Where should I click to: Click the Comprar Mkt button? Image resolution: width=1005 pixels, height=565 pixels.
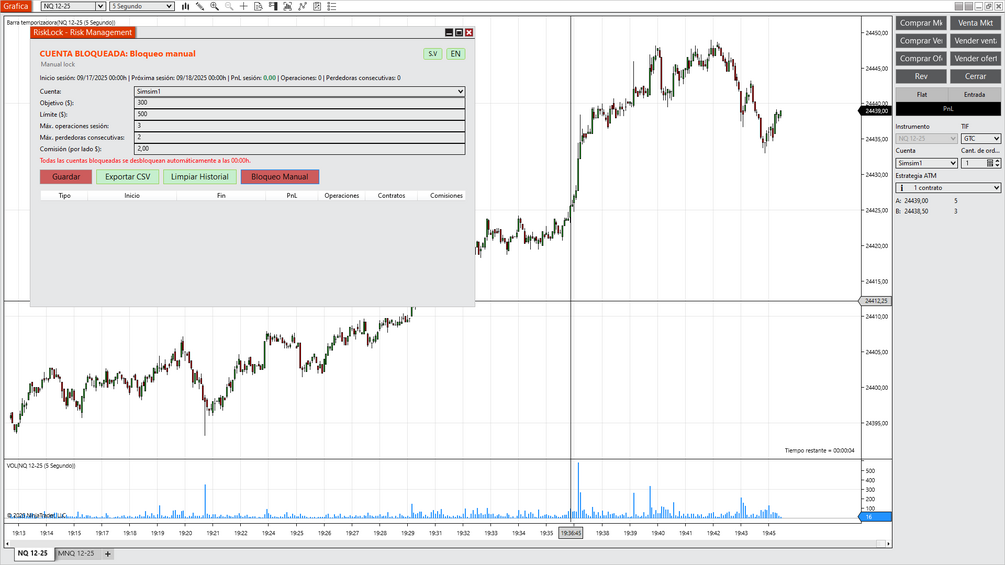pos(921,23)
